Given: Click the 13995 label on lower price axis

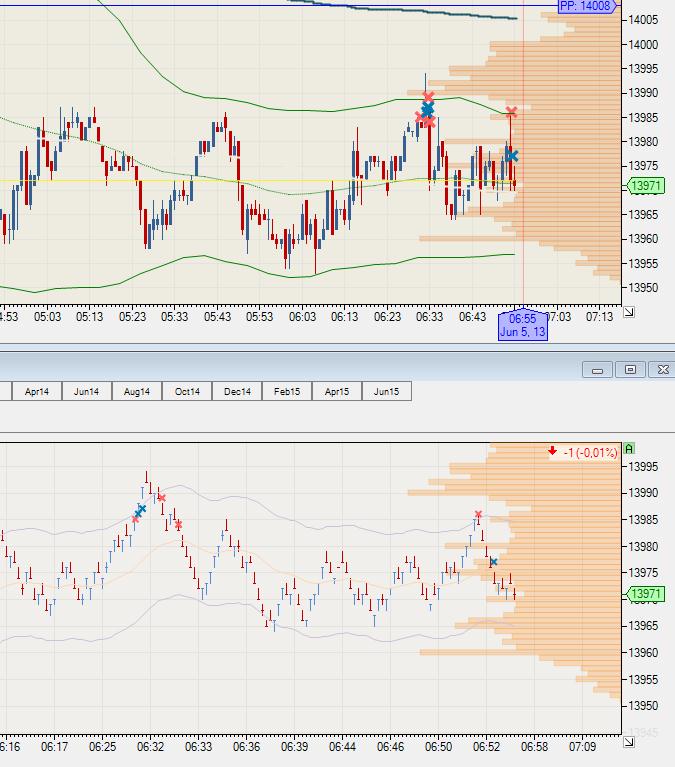Looking at the screenshot, I should click(x=643, y=467).
